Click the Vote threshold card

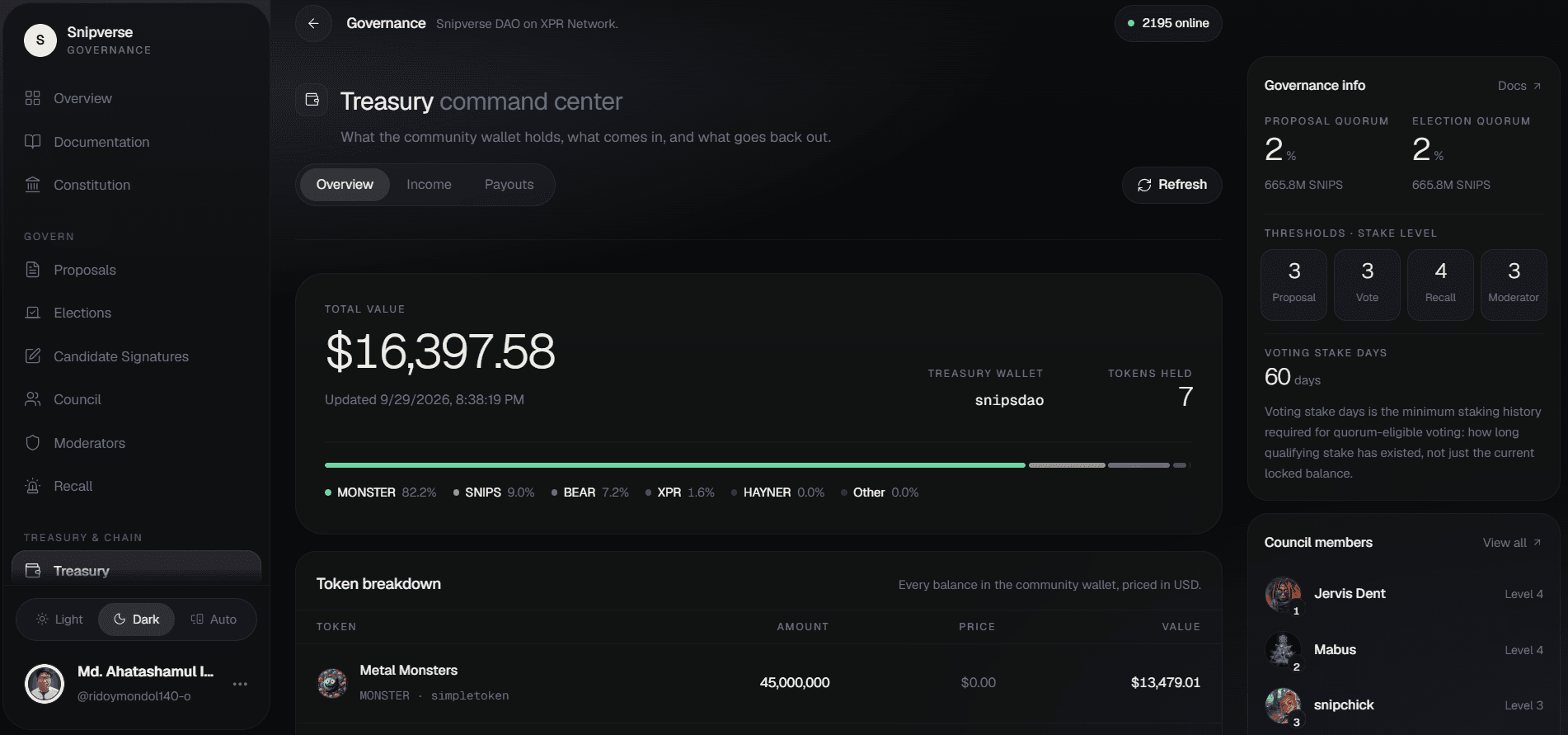click(1367, 285)
